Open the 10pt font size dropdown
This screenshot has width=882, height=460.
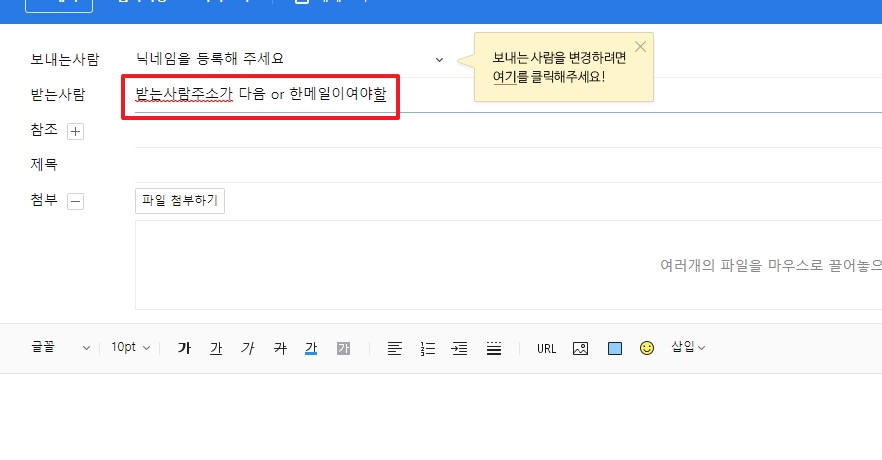pos(130,348)
